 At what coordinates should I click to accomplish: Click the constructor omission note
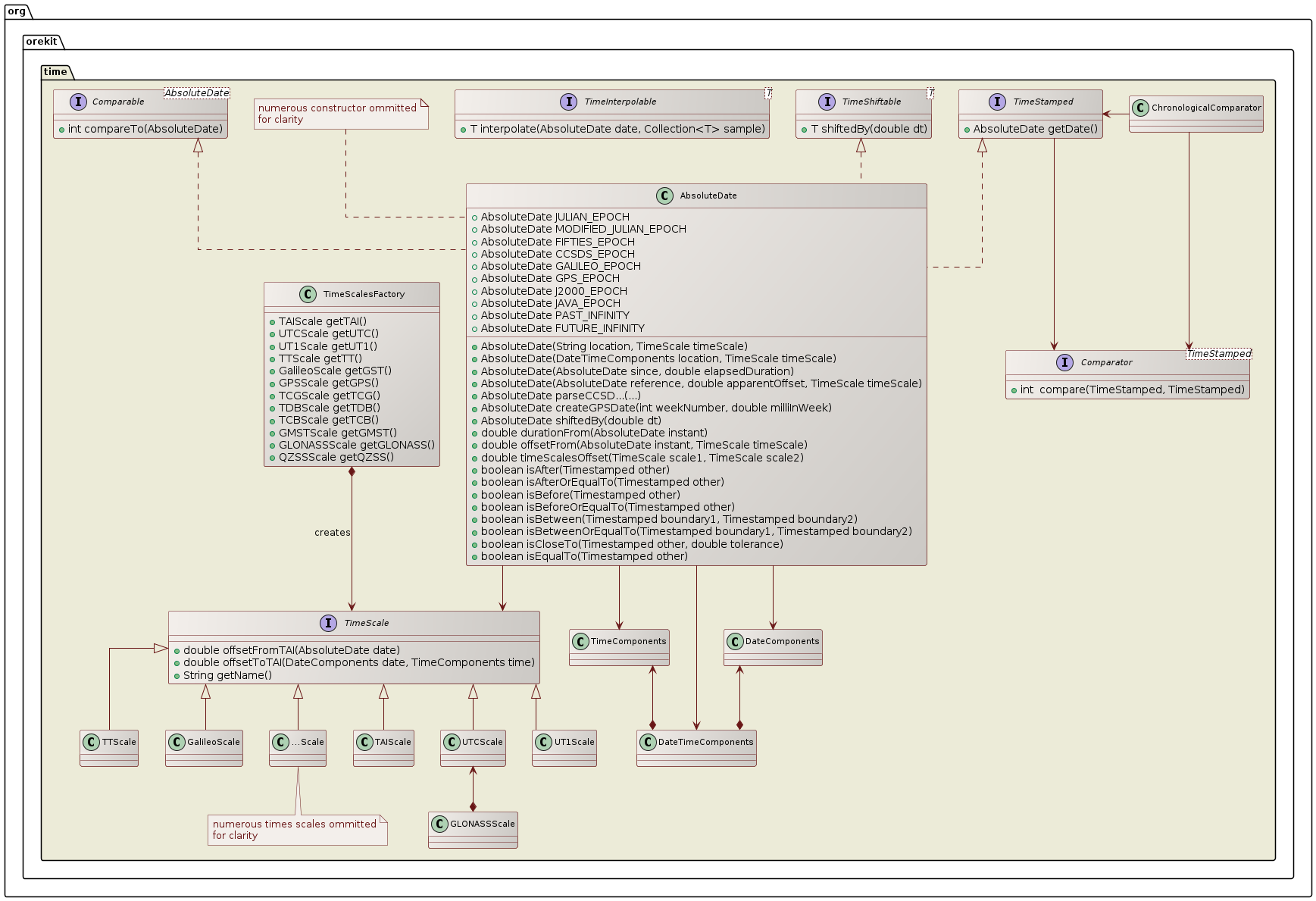340,114
